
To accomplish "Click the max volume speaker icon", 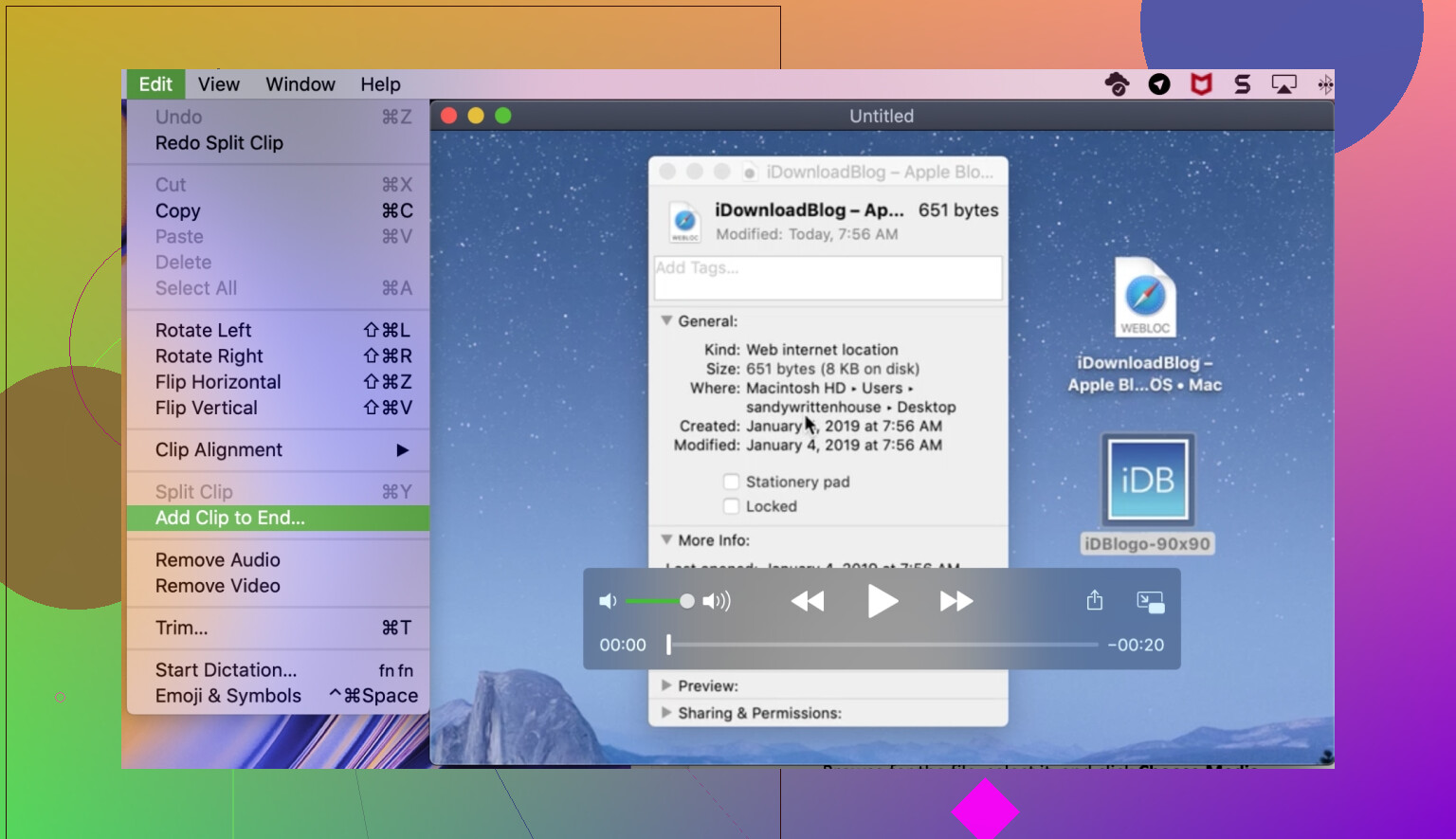I will coord(717,601).
